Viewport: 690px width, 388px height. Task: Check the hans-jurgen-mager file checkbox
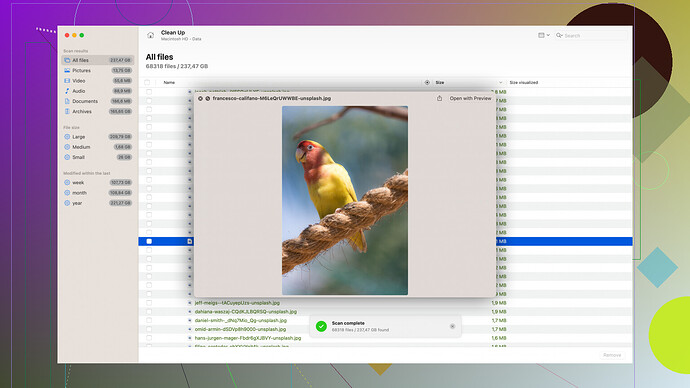point(149,338)
